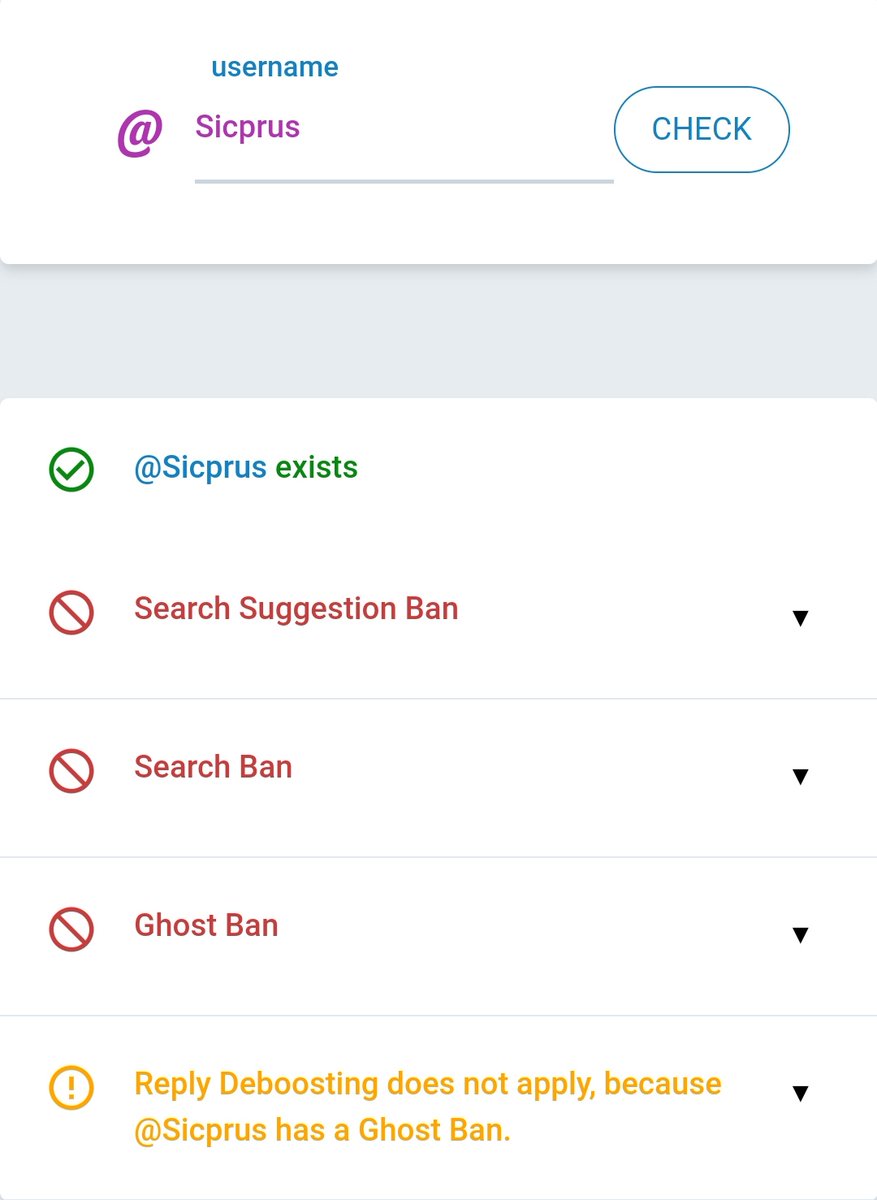Screen dimensions: 877x1200
Task: Click the Search Ban prohibited icon
Action: coord(71,770)
